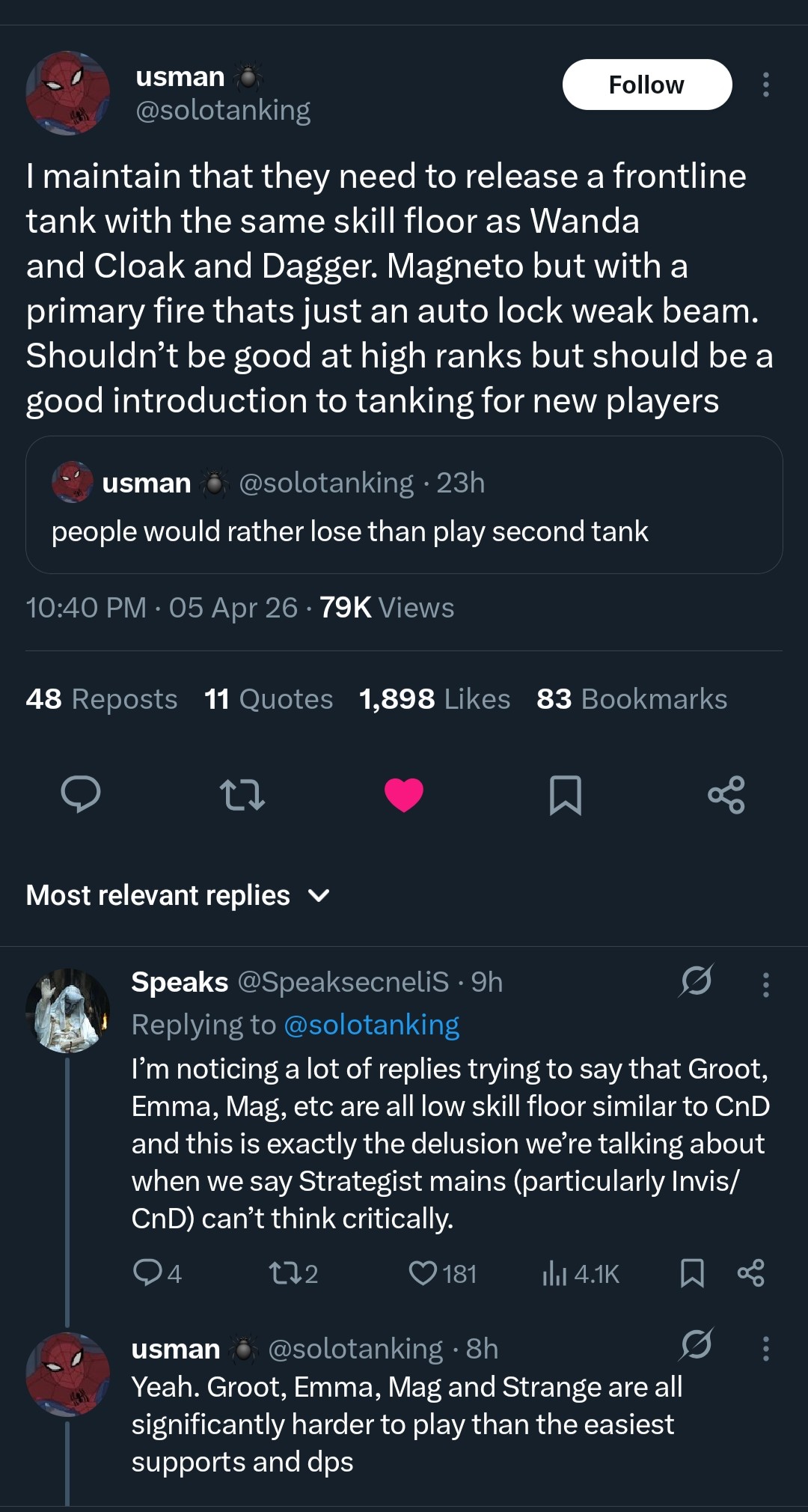Reply to usman's main post

(80, 794)
